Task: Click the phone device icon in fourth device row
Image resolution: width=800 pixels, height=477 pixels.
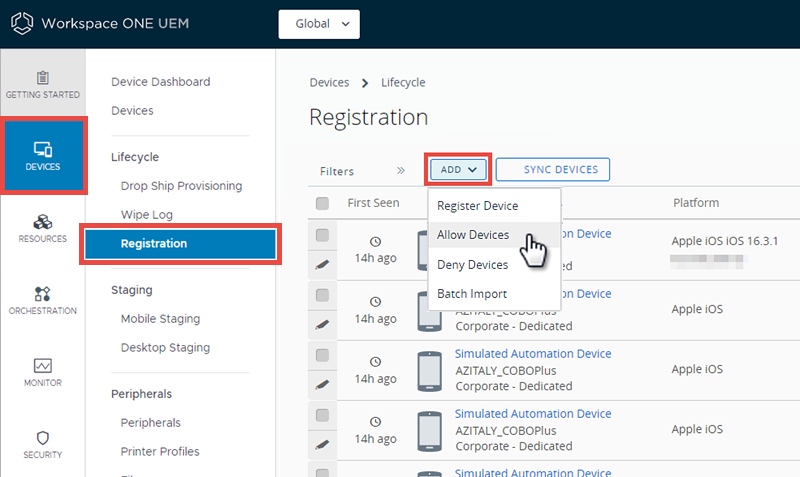Action: point(430,431)
